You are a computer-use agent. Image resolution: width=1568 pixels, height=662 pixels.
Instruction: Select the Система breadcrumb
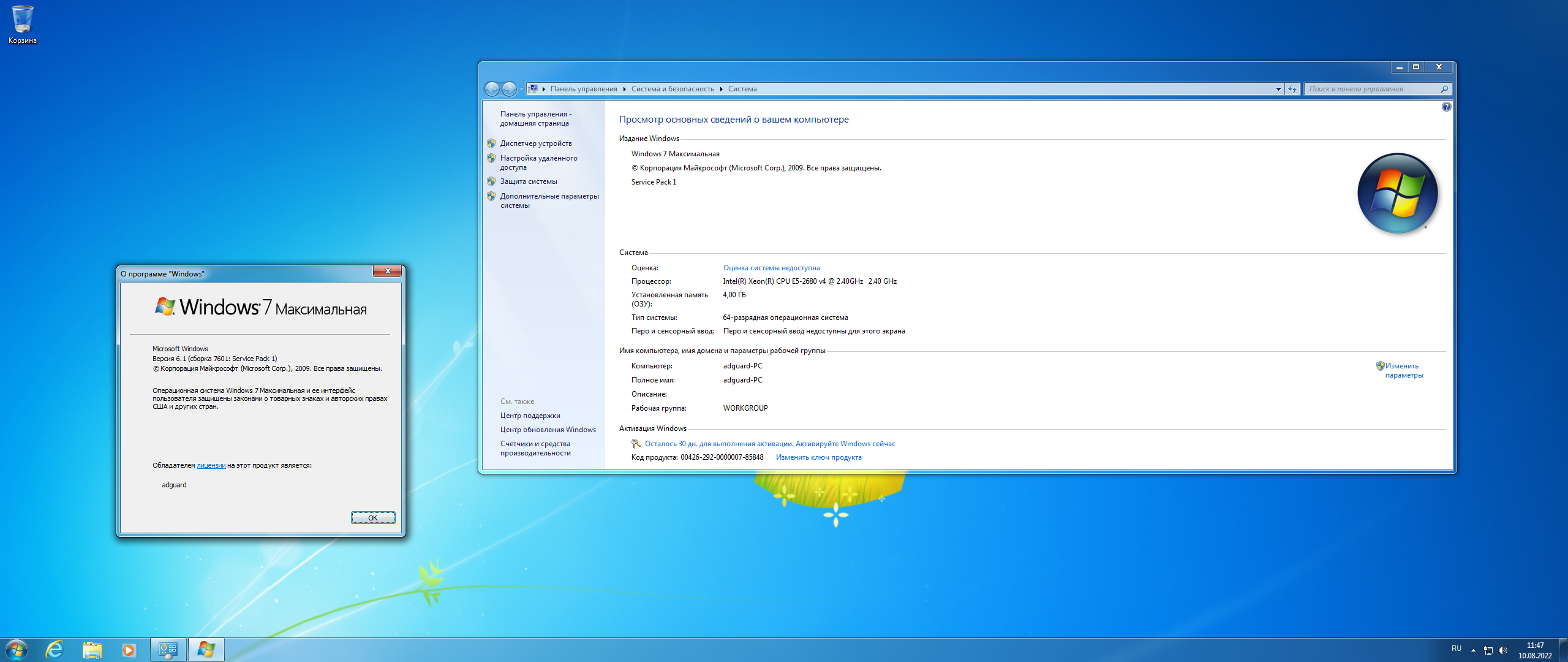tap(742, 89)
